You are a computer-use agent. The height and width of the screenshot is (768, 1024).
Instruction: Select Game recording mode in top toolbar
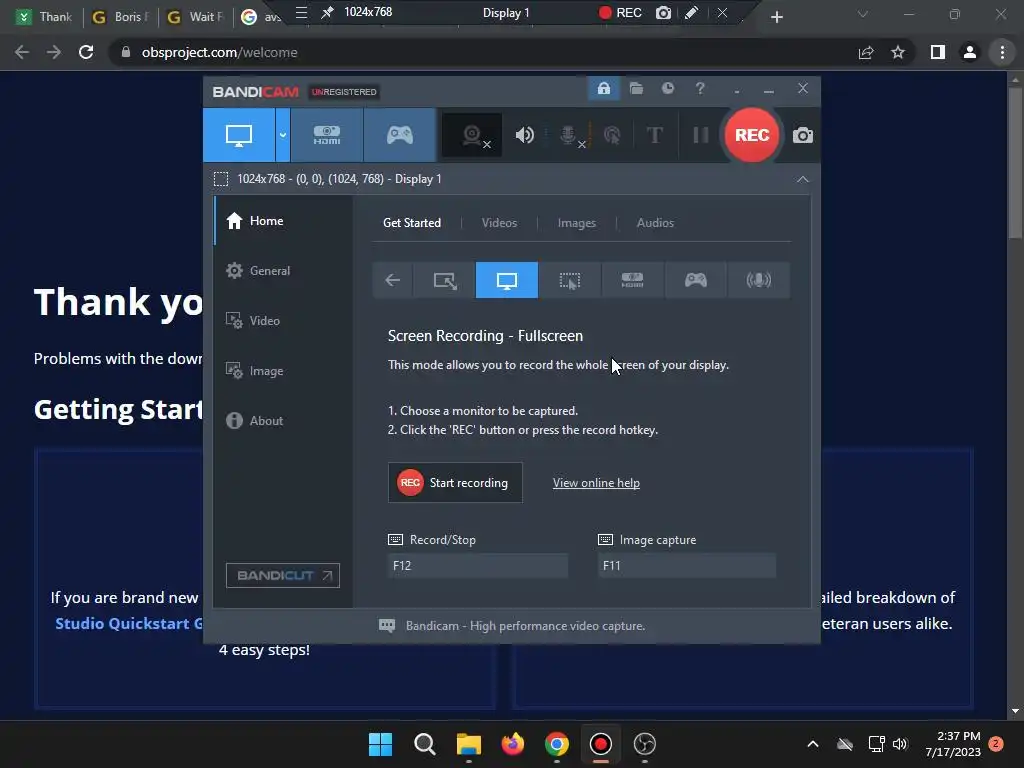coord(400,135)
